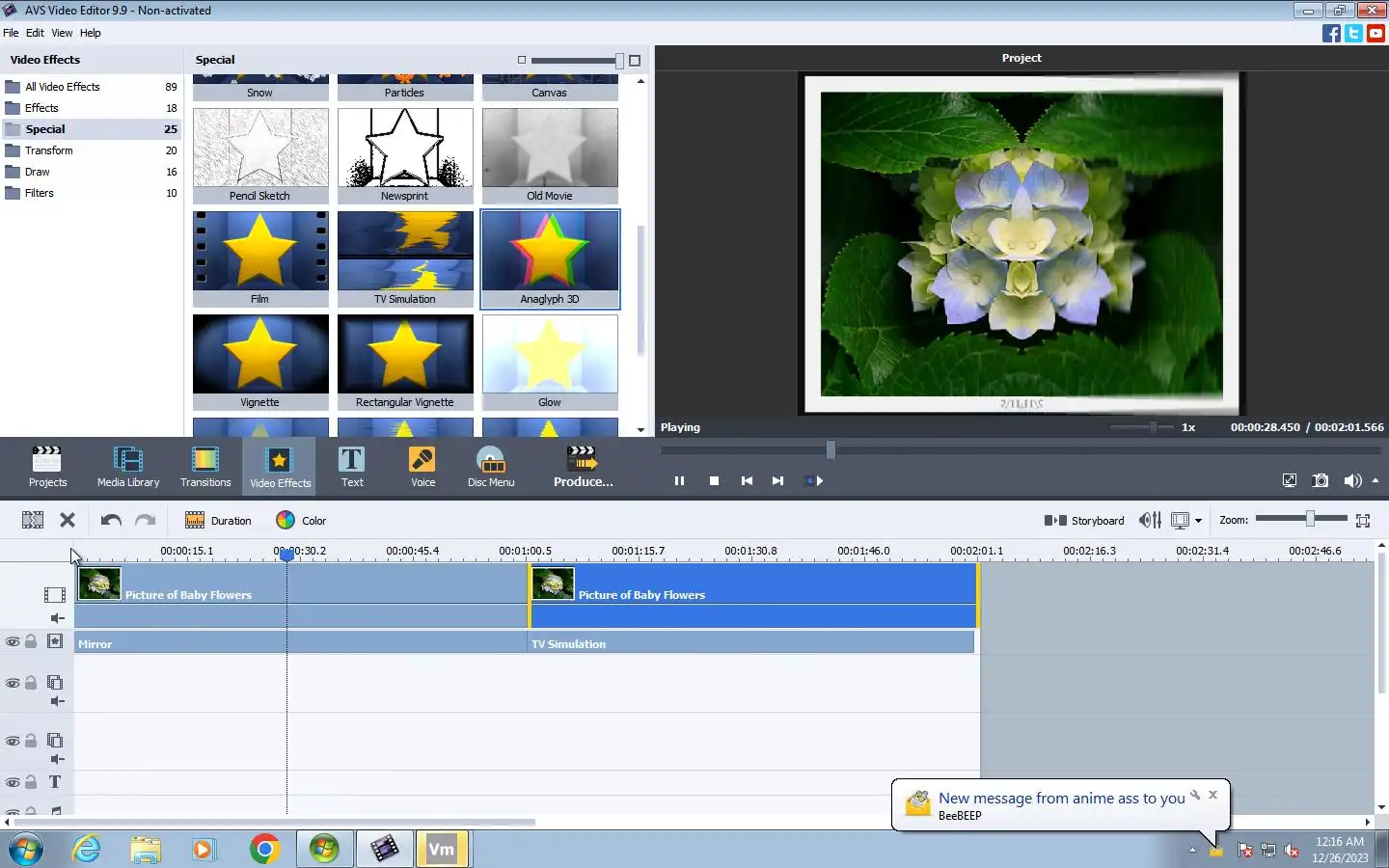Open the File menu

[x=11, y=33]
